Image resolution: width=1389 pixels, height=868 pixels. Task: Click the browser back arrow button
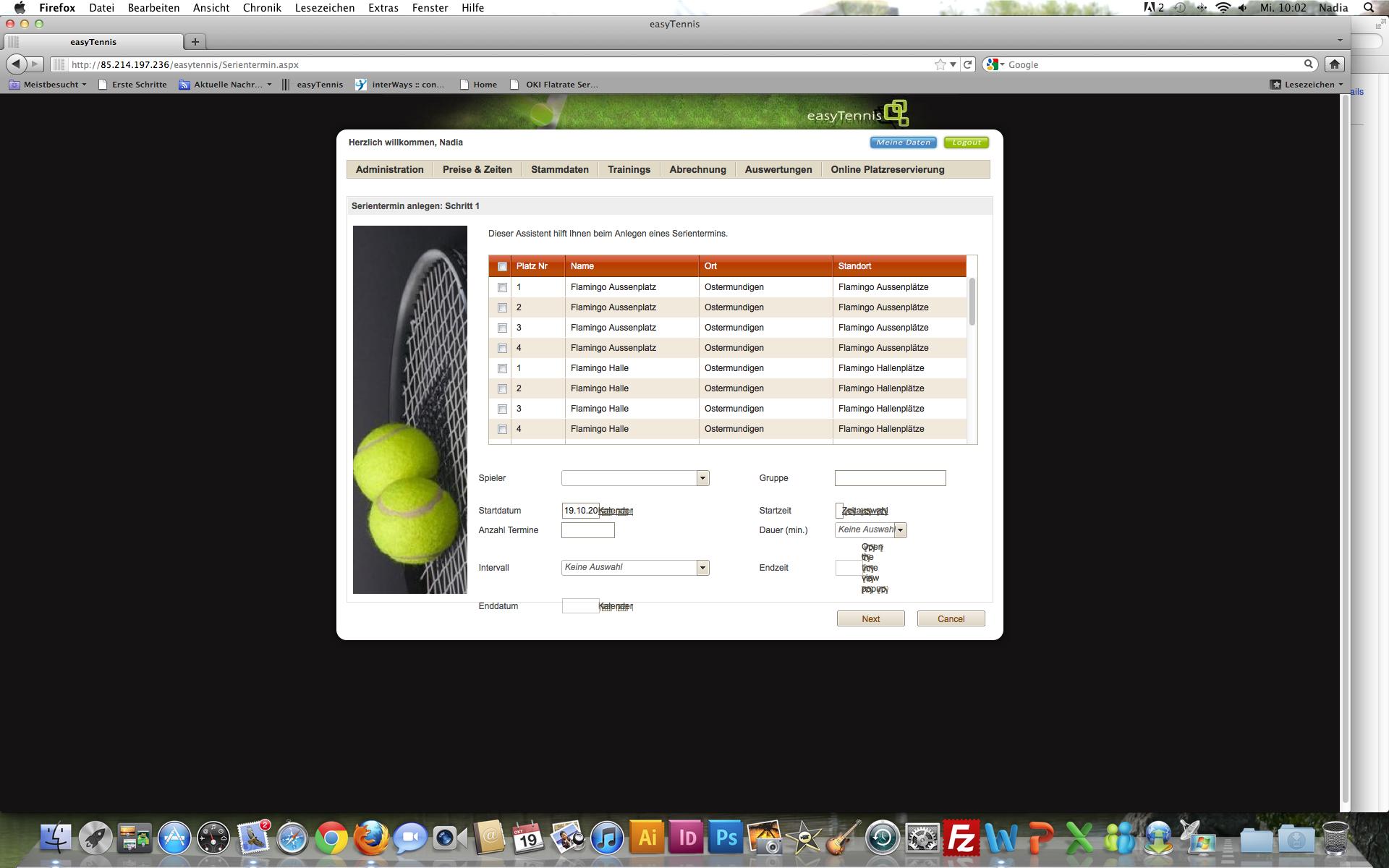pos(16,64)
